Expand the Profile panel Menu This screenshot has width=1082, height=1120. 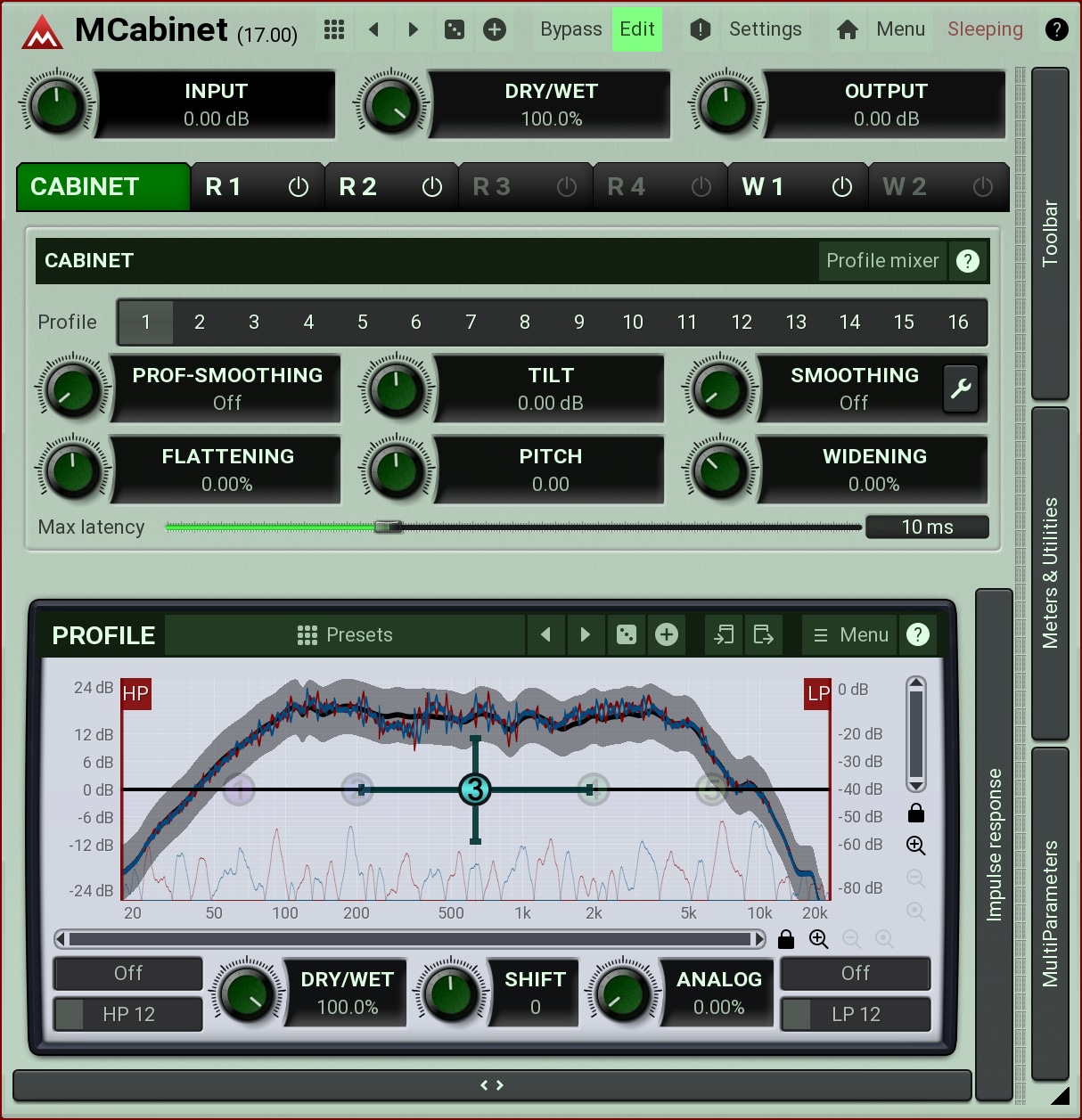850,634
